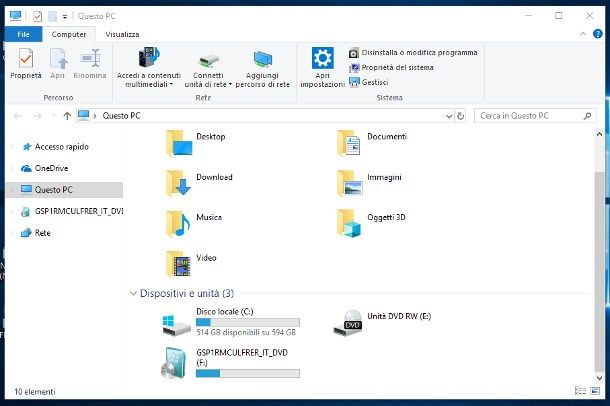The width and height of the screenshot is (610, 406).
Task: Click the up-one-level arrow
Action: (x=67, y=116)
